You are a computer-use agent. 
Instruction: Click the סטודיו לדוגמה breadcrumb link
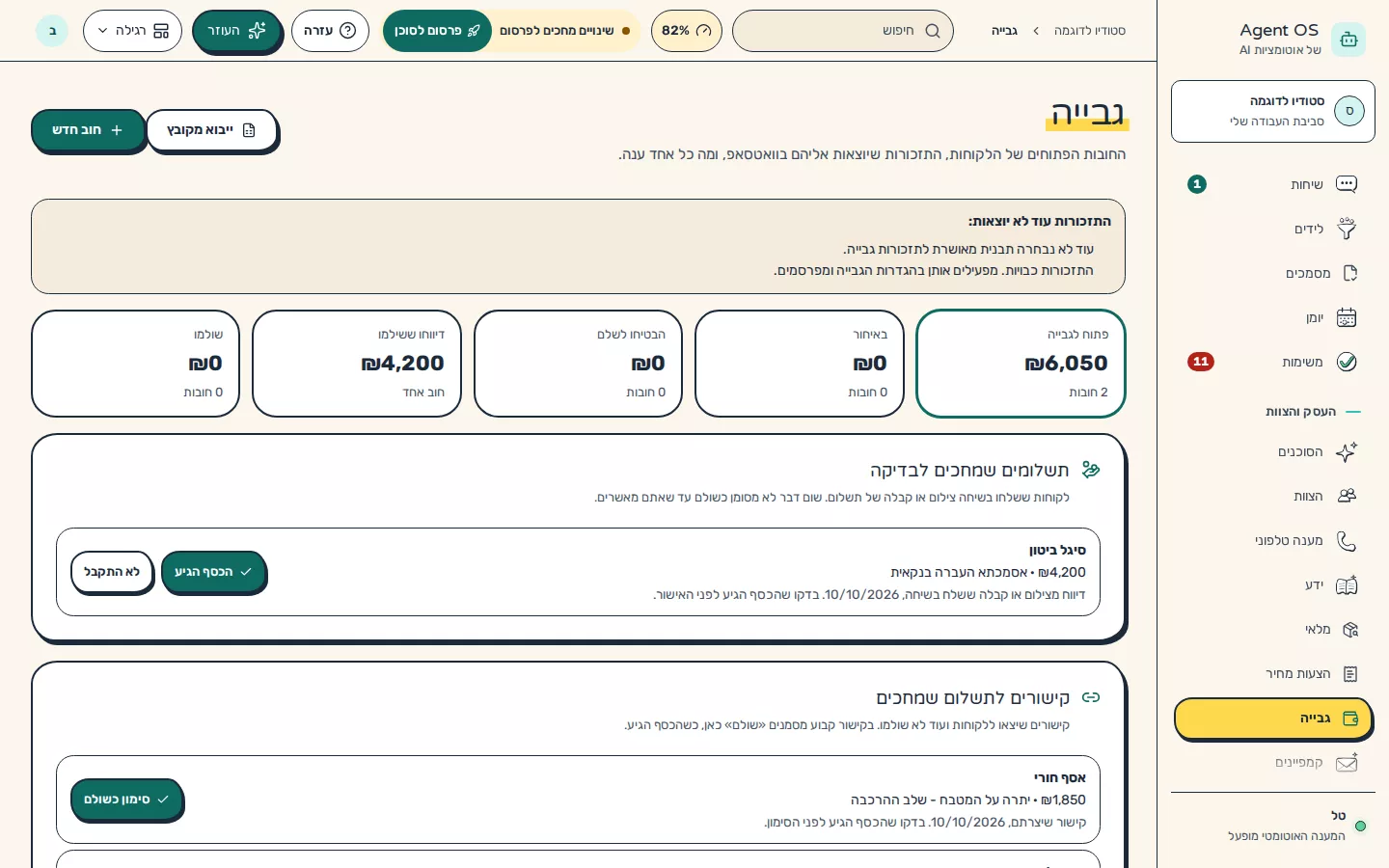(1090, 31)
